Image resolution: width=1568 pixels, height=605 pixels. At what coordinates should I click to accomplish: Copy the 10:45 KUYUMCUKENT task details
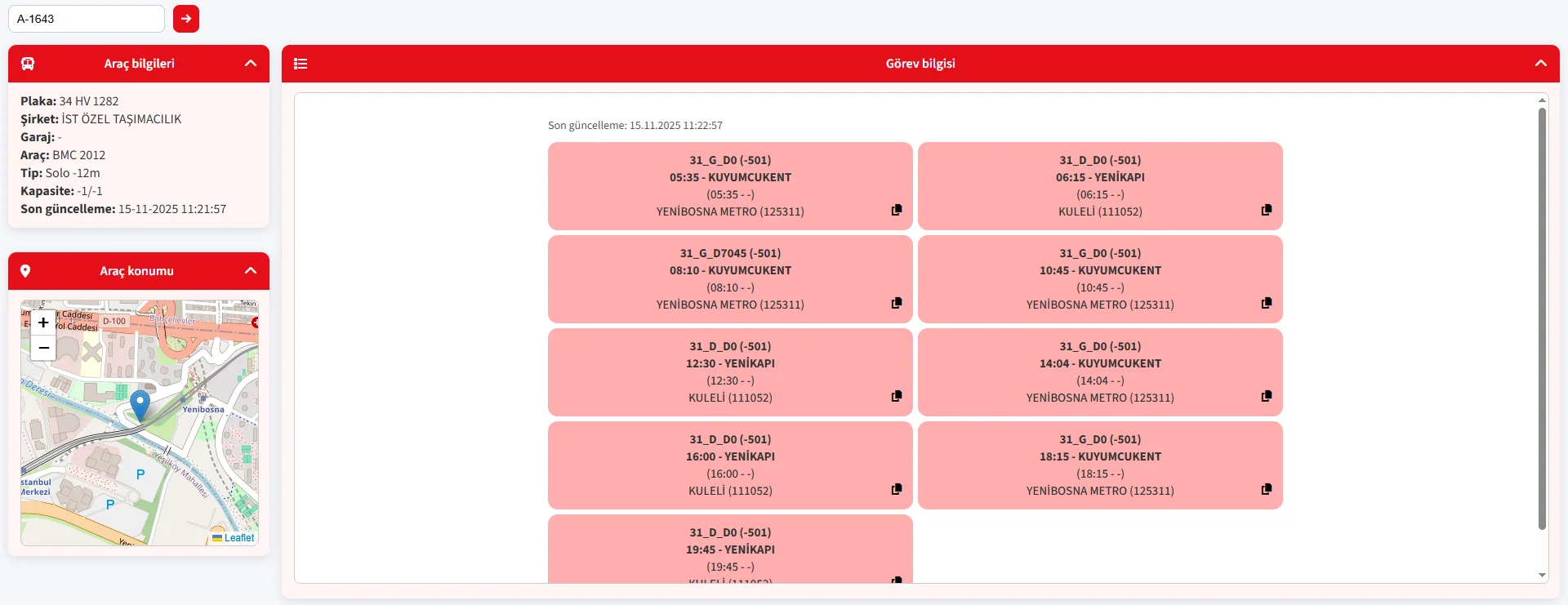pos(1266,303)
